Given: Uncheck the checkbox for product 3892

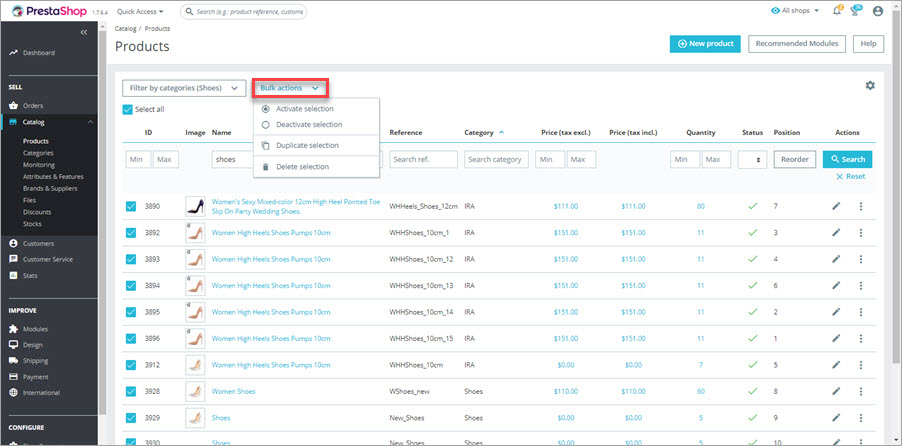Looking at the screenshot, I should pyautogui.click(x=131, y=232).
